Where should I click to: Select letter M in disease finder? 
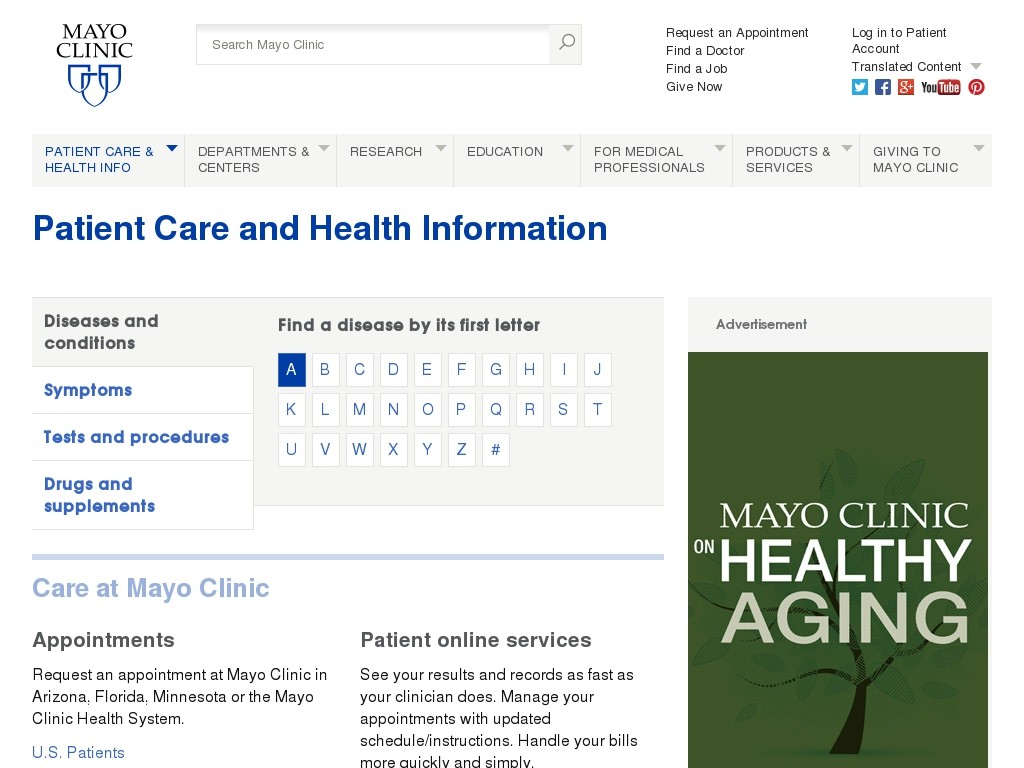click(x=359, y=409)
